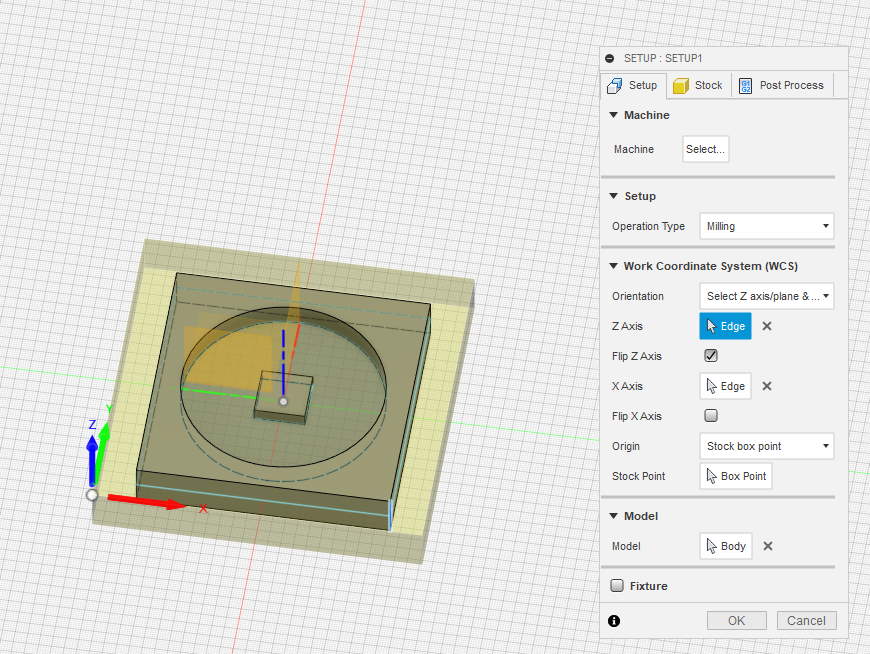Collapse the Work Coordinate System section
Image resolution: width=870 pixels, height=654 pixels.
(x=614, y=266)
